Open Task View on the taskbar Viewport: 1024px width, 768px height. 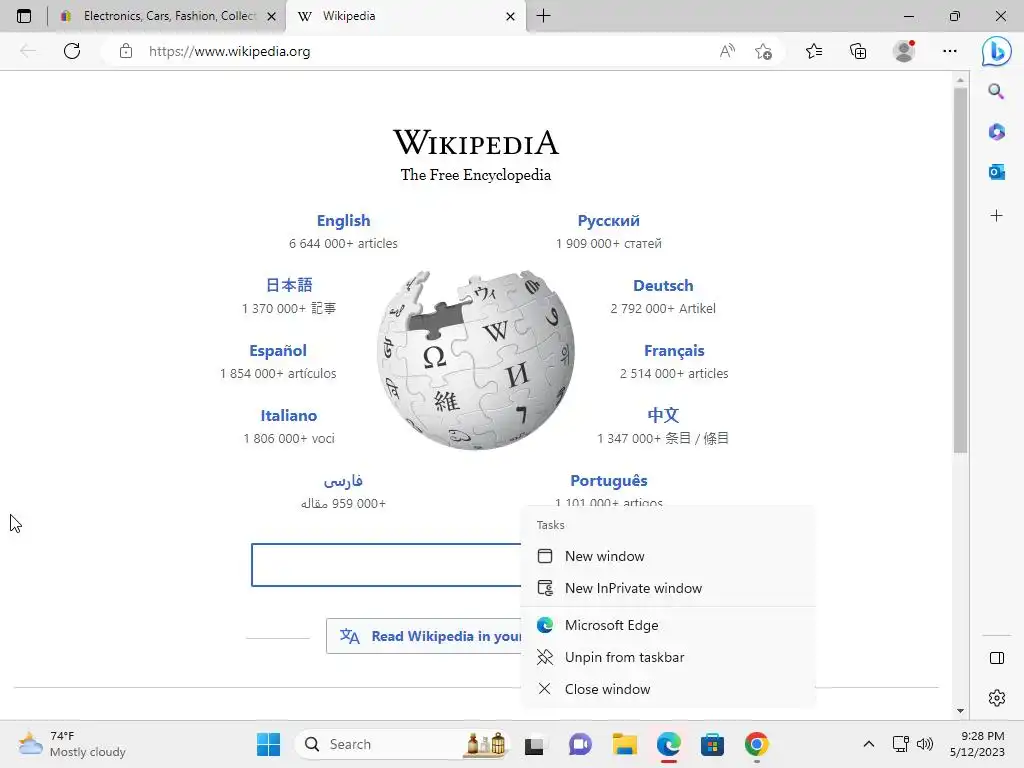coord(534,744)
